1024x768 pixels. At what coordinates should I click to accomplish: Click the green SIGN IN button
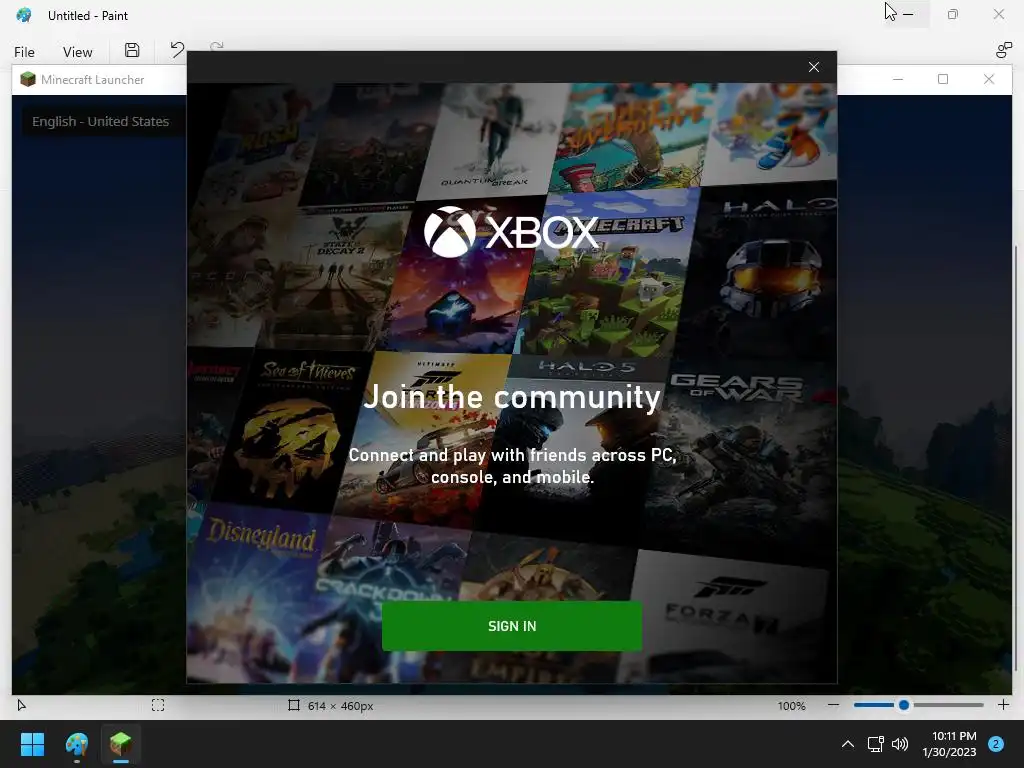tap(512, 626)
